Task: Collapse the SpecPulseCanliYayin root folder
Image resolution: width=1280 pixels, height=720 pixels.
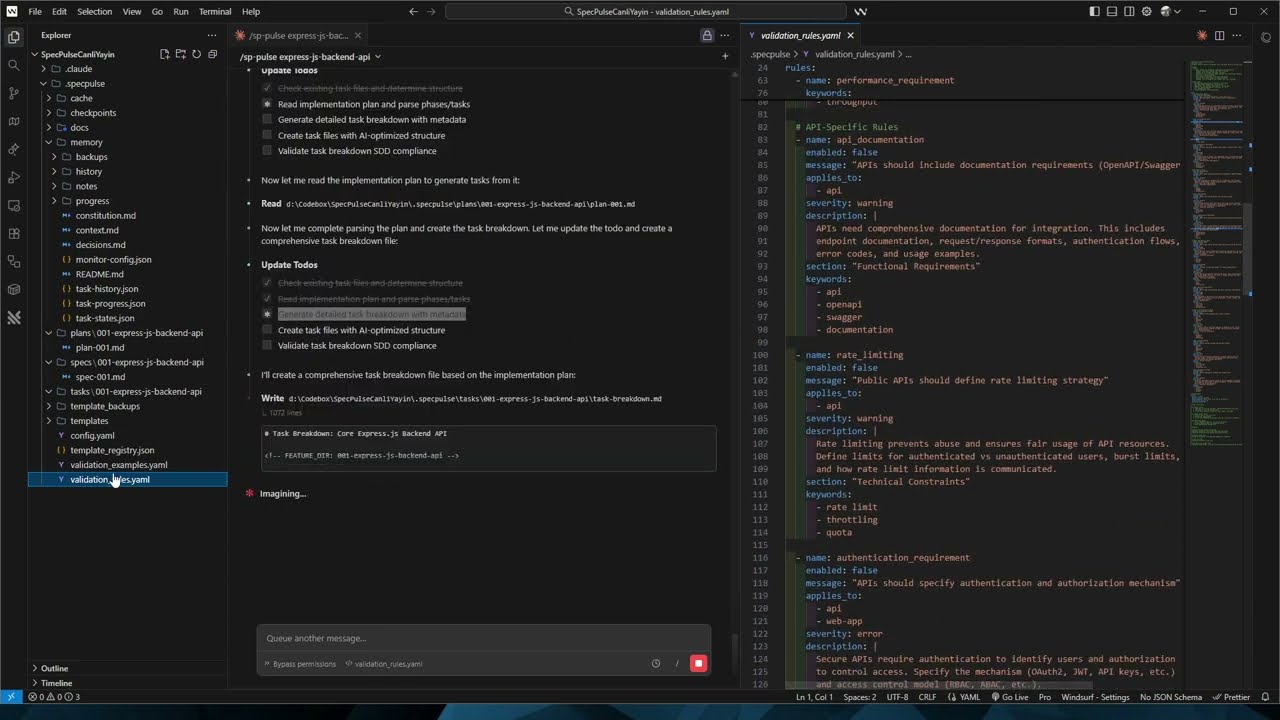Action: click(34, 54)
